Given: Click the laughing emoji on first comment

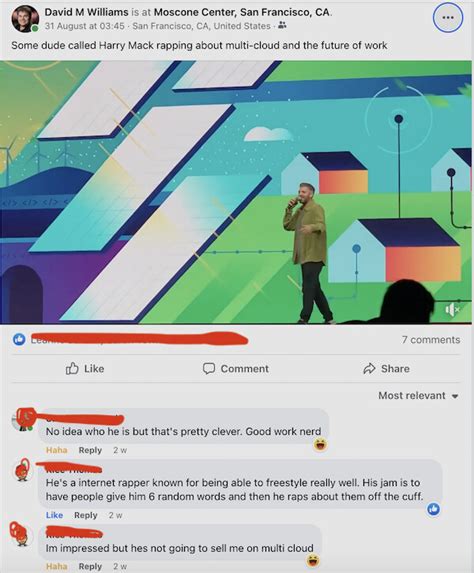Looking at the screenshot, I should click(321, 444).
